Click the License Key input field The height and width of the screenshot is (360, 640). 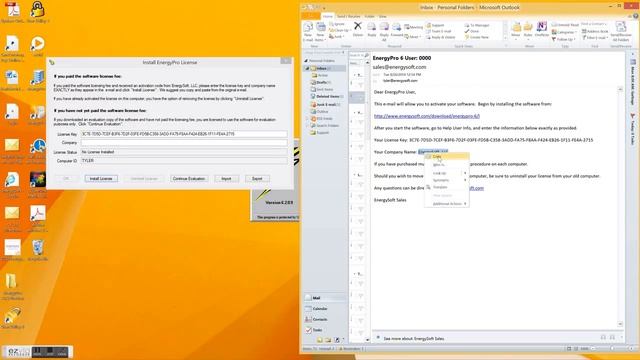coord(184,134)
